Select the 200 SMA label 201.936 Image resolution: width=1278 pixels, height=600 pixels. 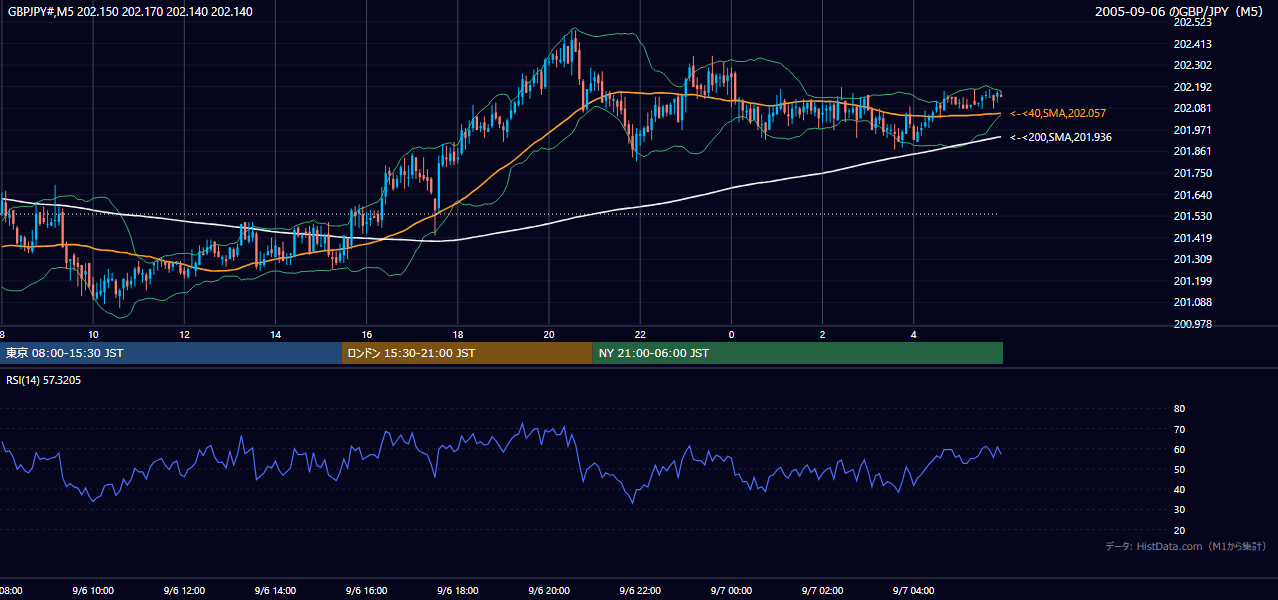tap(1061, 137)
